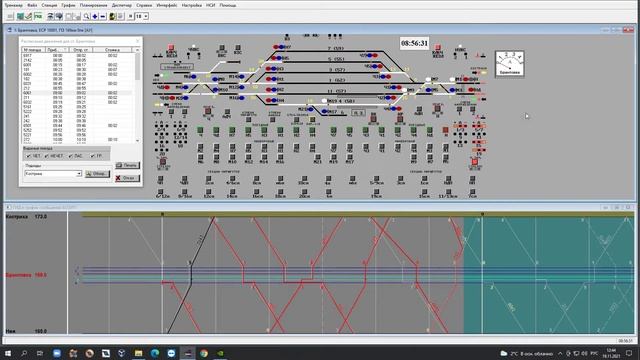Sort by Отпр. ст column header
640x360 pixels.
(81, 50)
